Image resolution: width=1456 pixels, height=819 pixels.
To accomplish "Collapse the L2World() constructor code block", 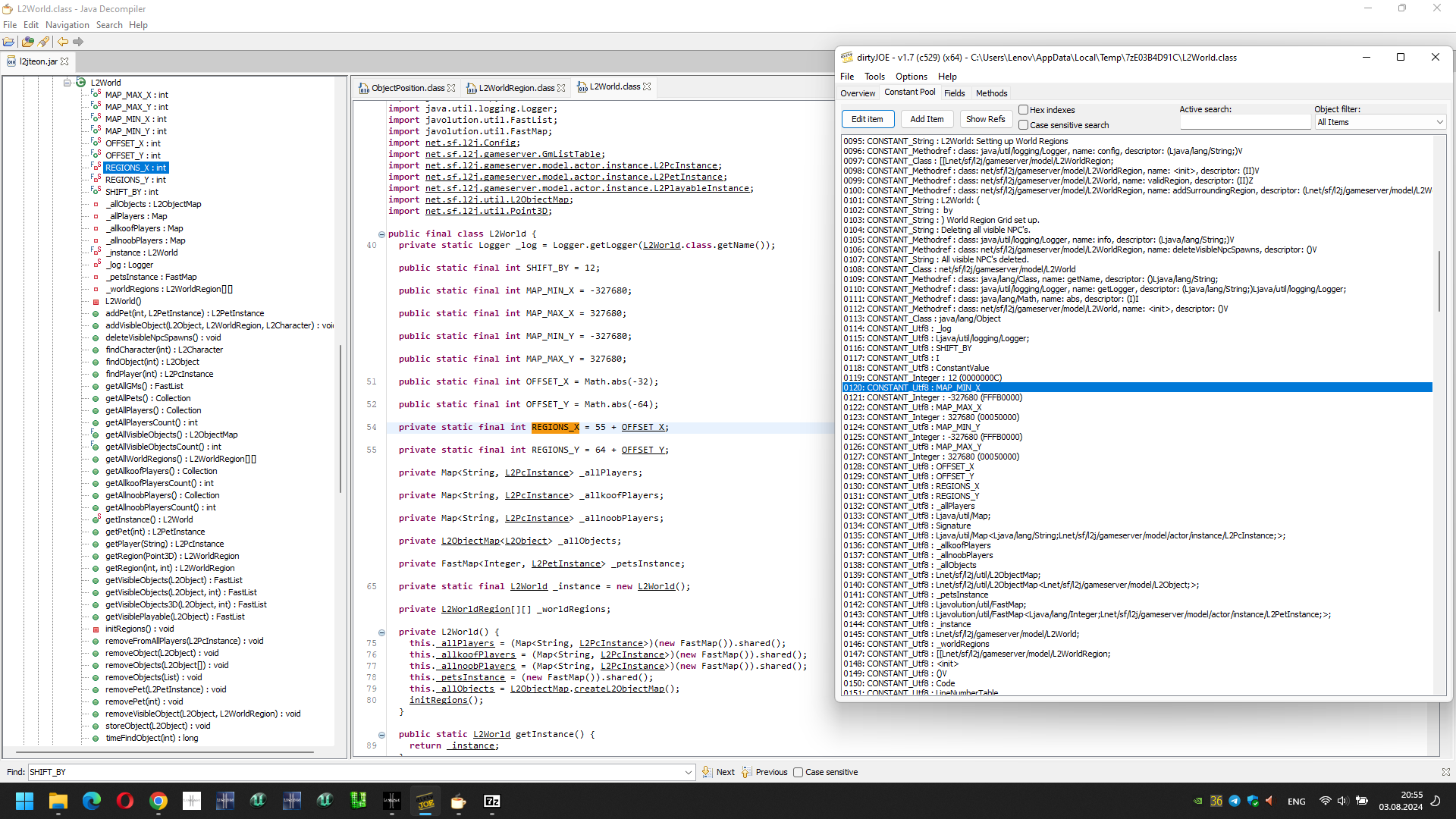I will (x=381, y=632).
